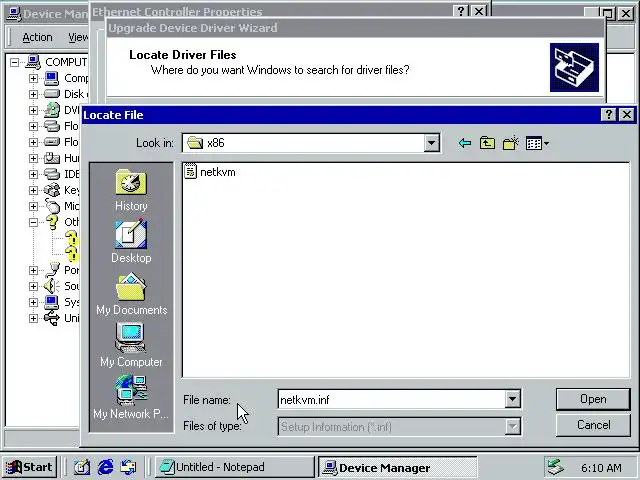This screenshot has height=480, width=640.
Task: Click the Start button
Action: [29, 467]
